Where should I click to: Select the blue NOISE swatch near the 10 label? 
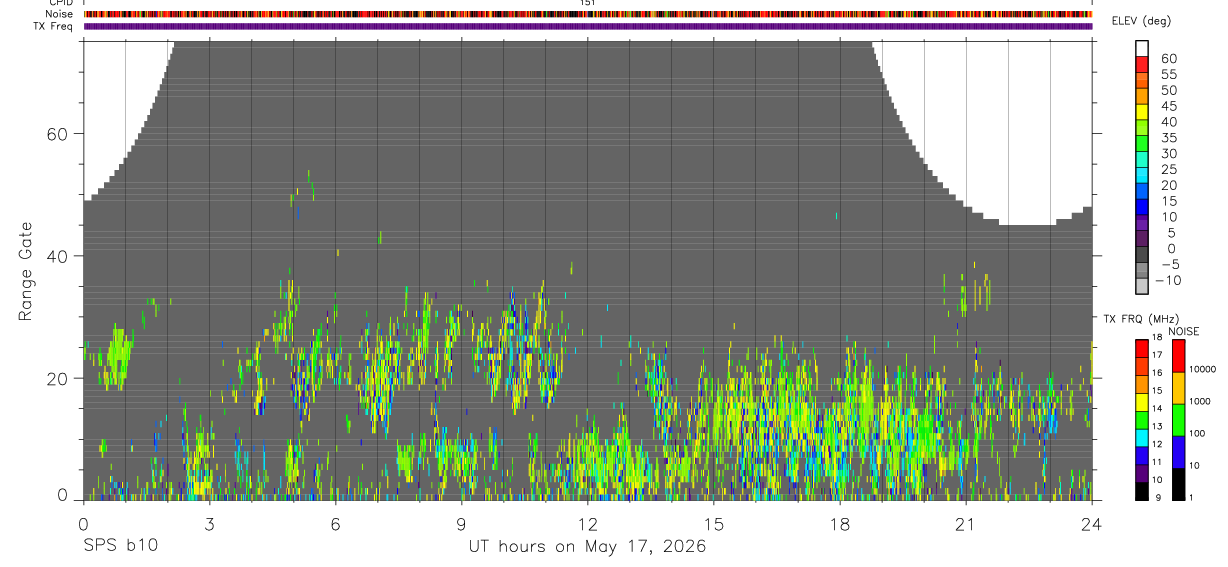click(x=1178, y=451)
